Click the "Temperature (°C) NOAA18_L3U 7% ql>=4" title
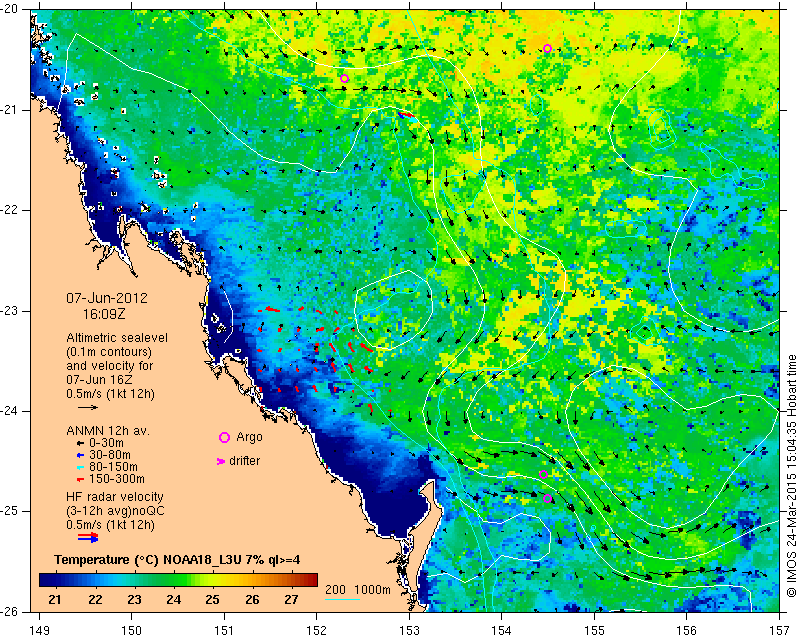The width and height of the screenshot is (800, 640). coord(177,560)
